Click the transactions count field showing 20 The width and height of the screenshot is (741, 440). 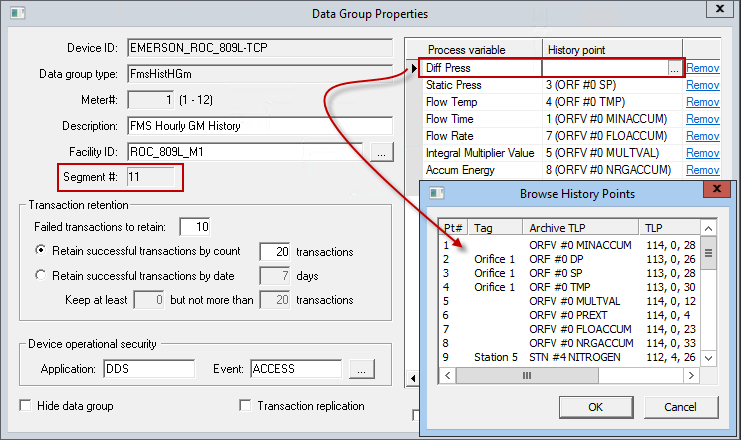(275, 252)
